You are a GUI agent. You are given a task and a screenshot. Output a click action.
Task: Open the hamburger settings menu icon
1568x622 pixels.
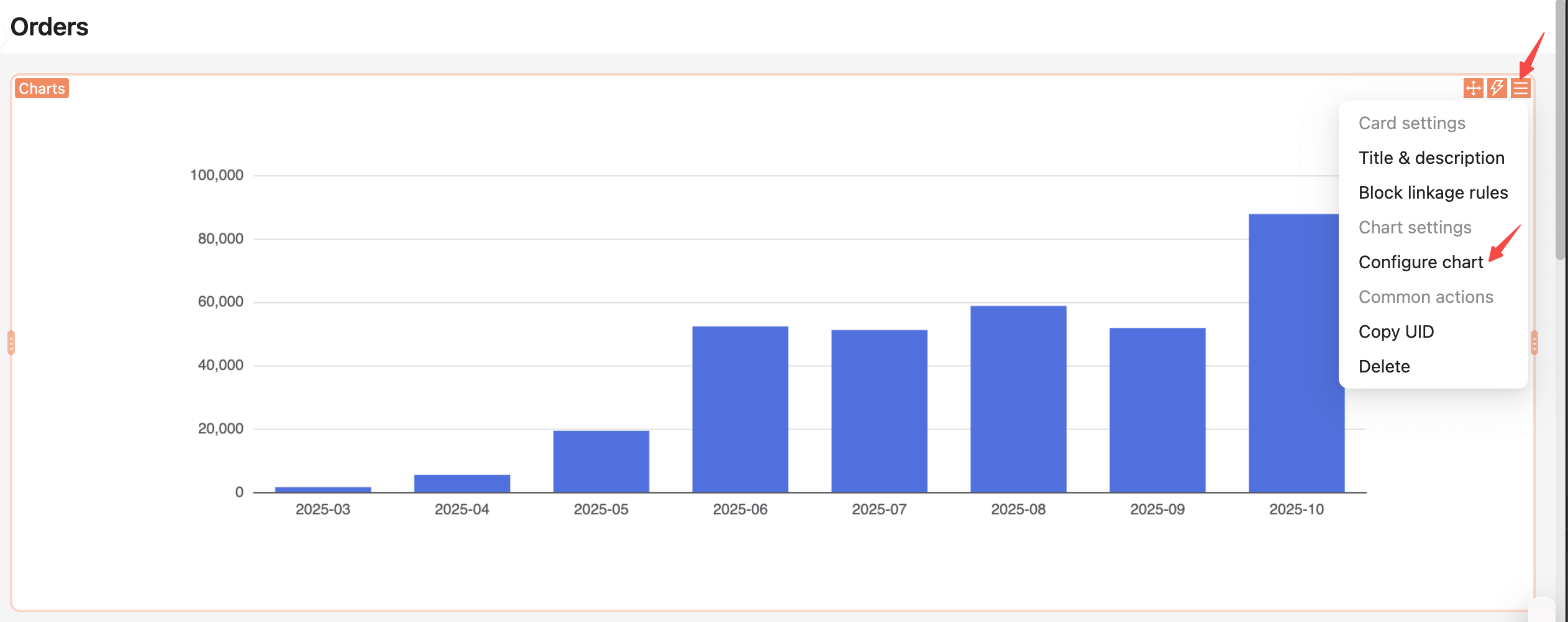click(1520, 88)
